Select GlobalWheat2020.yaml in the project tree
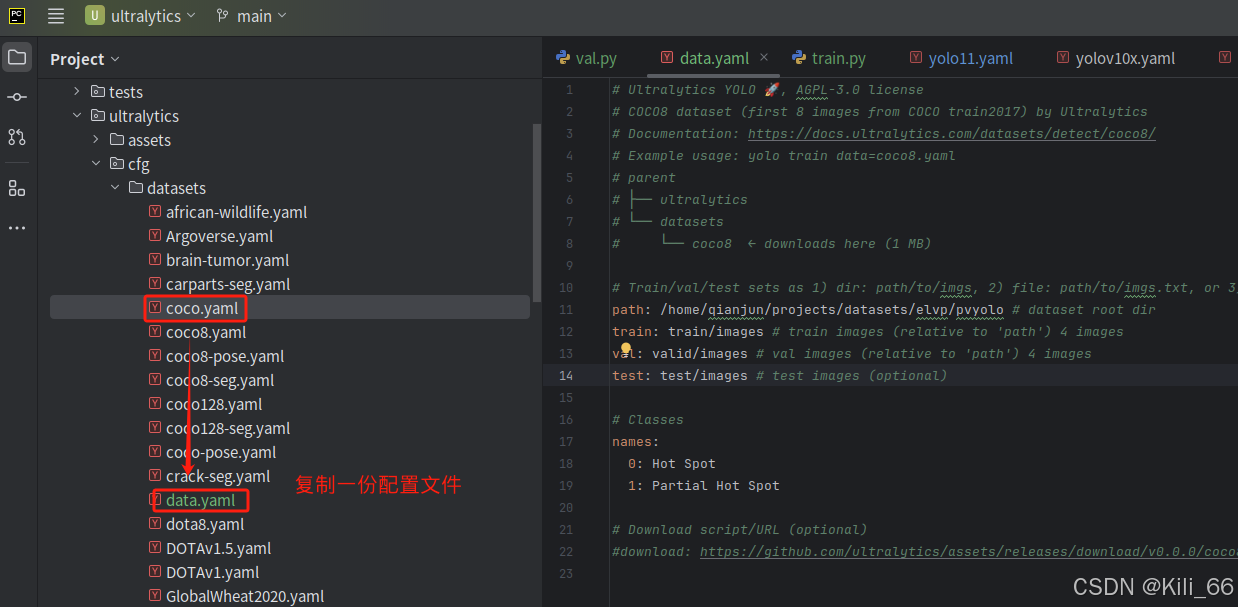 (245, 596)
